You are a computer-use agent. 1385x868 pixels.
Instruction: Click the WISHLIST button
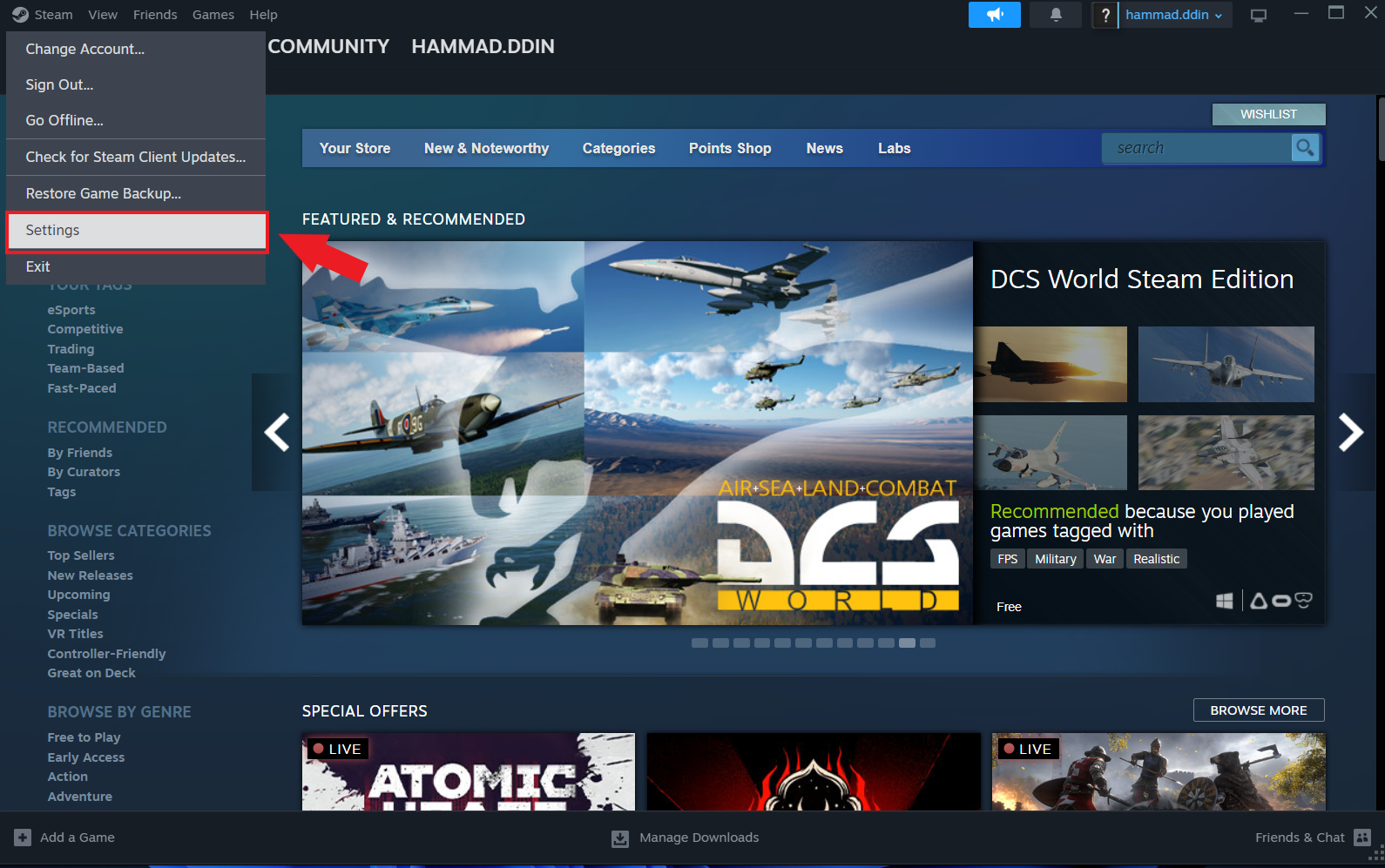pos(1268,114)
